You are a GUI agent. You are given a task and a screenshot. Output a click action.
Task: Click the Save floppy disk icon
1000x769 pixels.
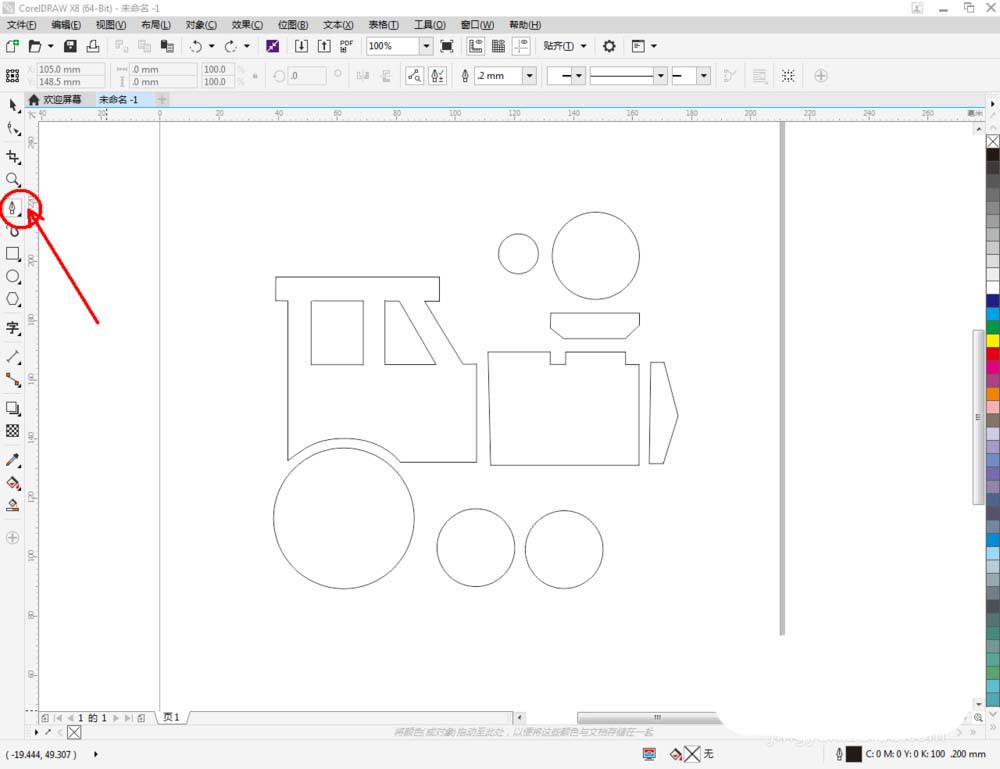tap(70, 46)
